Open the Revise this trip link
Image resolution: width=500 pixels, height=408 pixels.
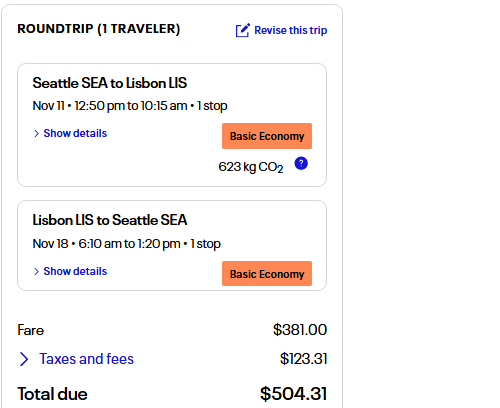[x=290, y=30]
